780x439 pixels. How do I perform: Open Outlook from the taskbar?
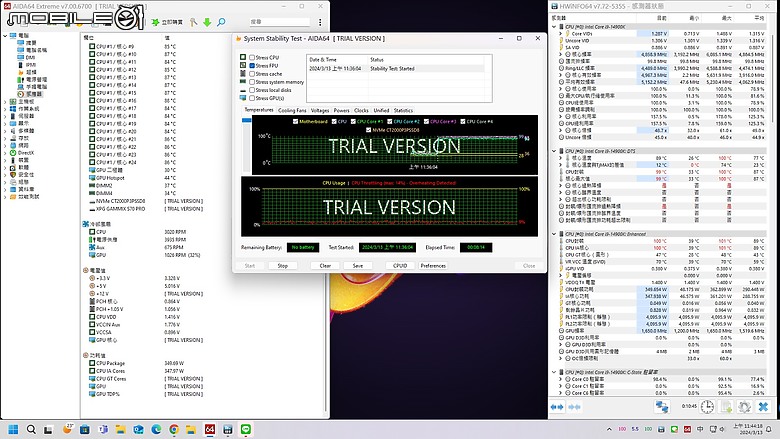(x=138, y=429)
